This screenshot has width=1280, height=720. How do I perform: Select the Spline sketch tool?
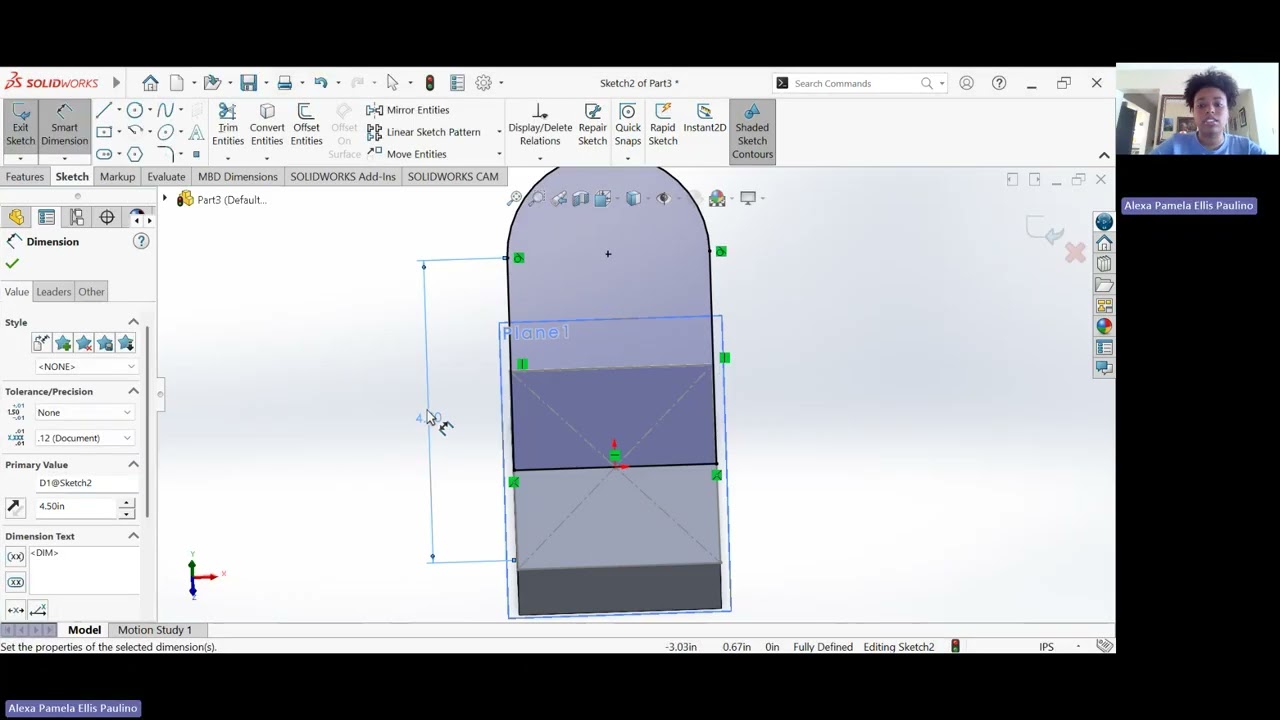click(166, 110)
